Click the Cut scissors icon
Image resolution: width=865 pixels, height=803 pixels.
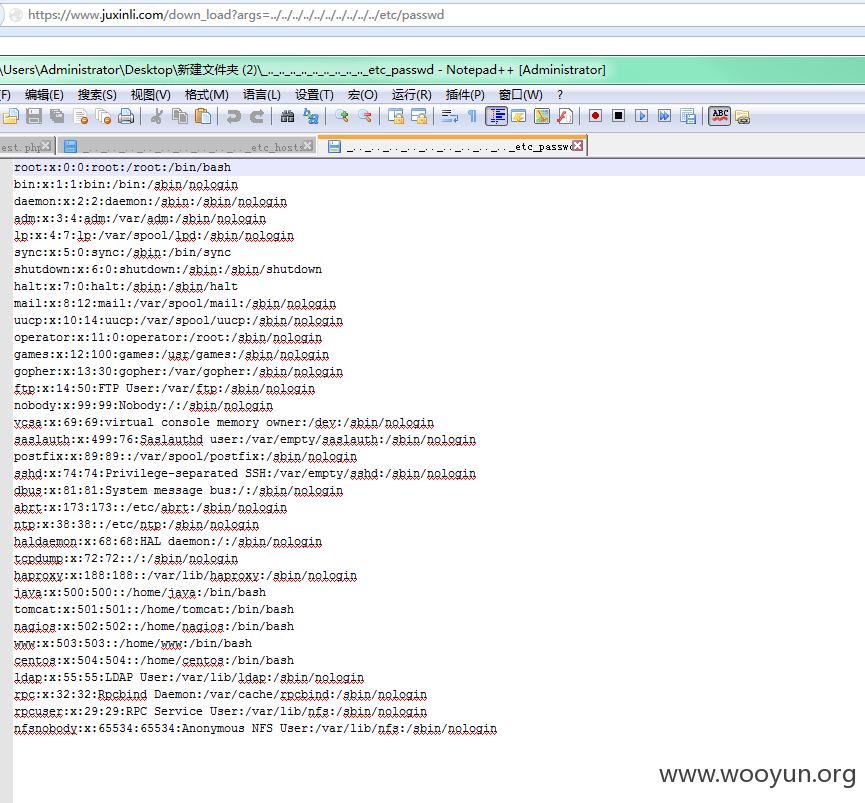pos(157,116)
